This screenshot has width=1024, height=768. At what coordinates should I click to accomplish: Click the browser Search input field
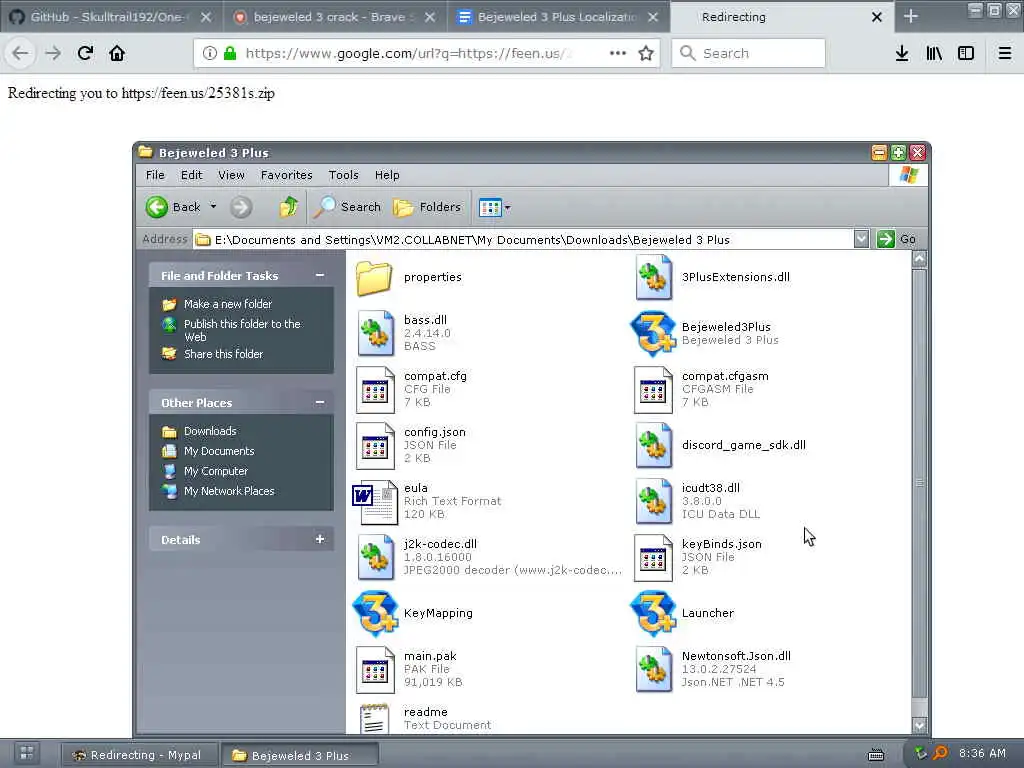[748, 53]
